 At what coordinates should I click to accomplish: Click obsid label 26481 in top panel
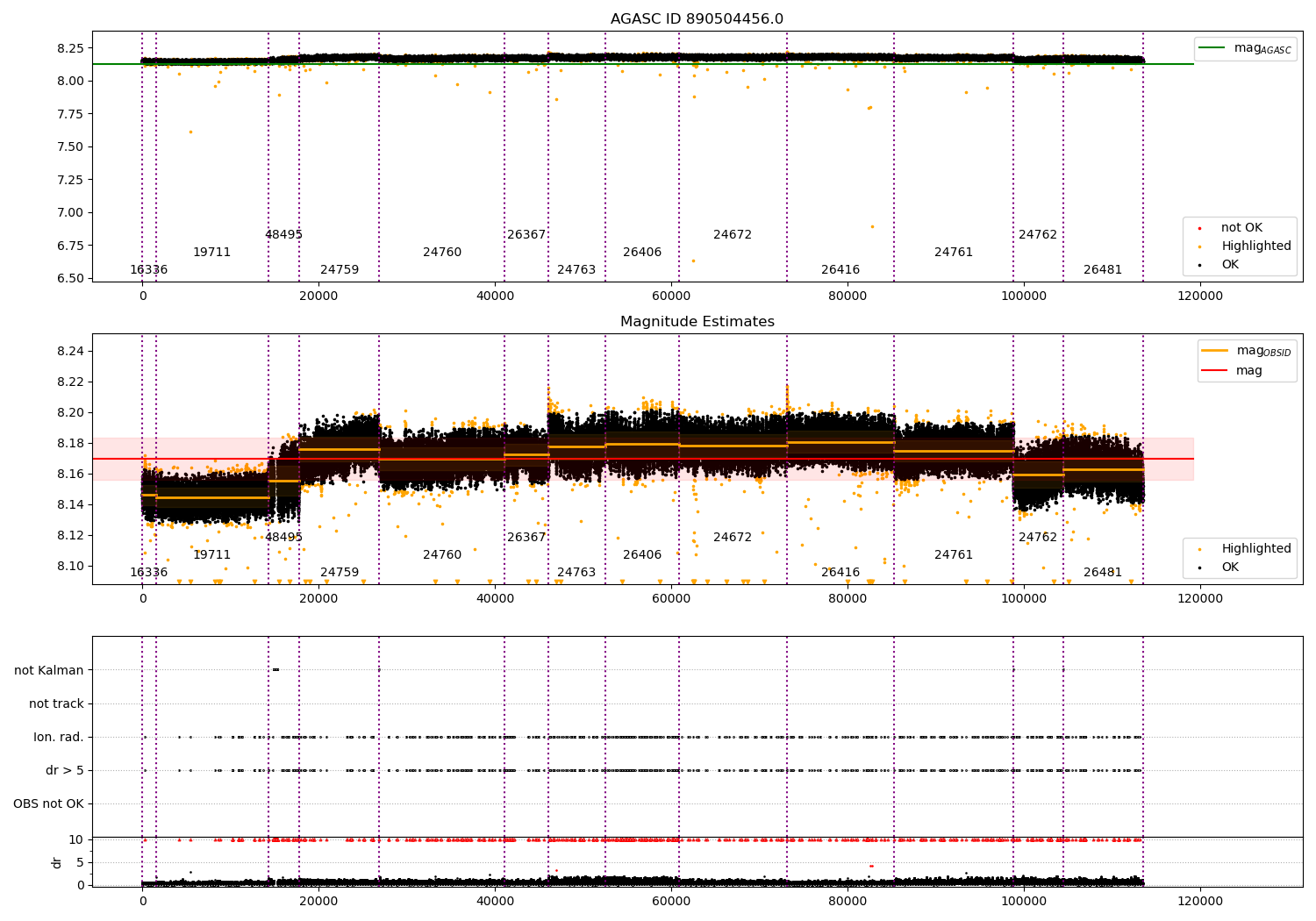(x=1103, y=270)
